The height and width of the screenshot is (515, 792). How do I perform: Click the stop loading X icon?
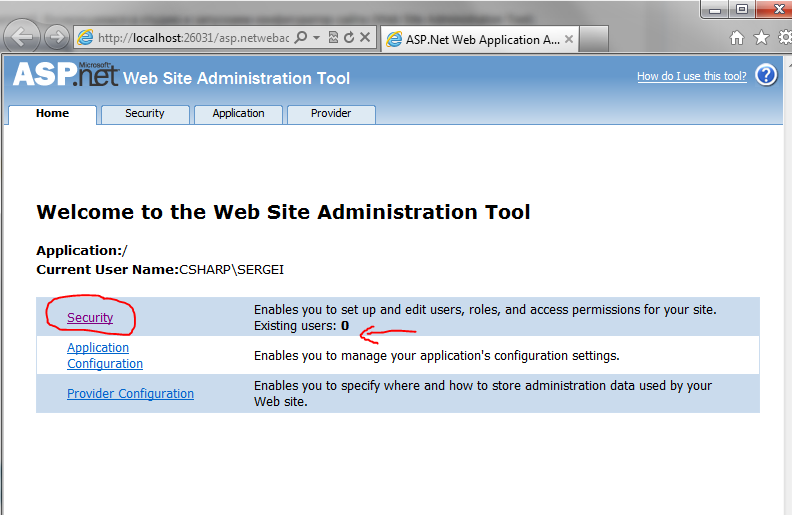[x=365, y=38]
